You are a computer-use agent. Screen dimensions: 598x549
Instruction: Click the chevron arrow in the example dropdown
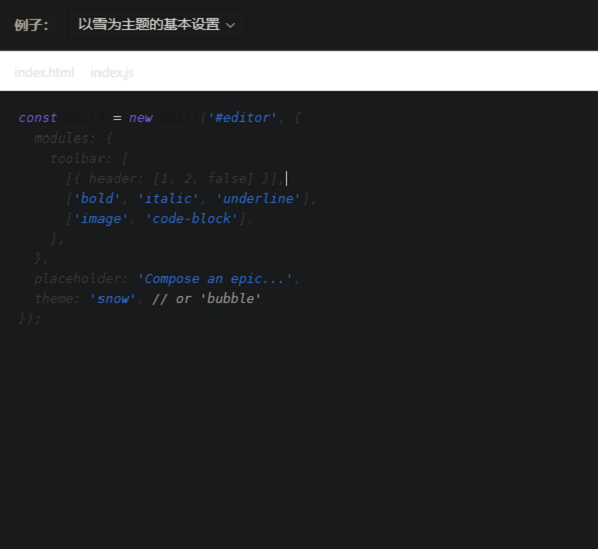tap(230, 25)
